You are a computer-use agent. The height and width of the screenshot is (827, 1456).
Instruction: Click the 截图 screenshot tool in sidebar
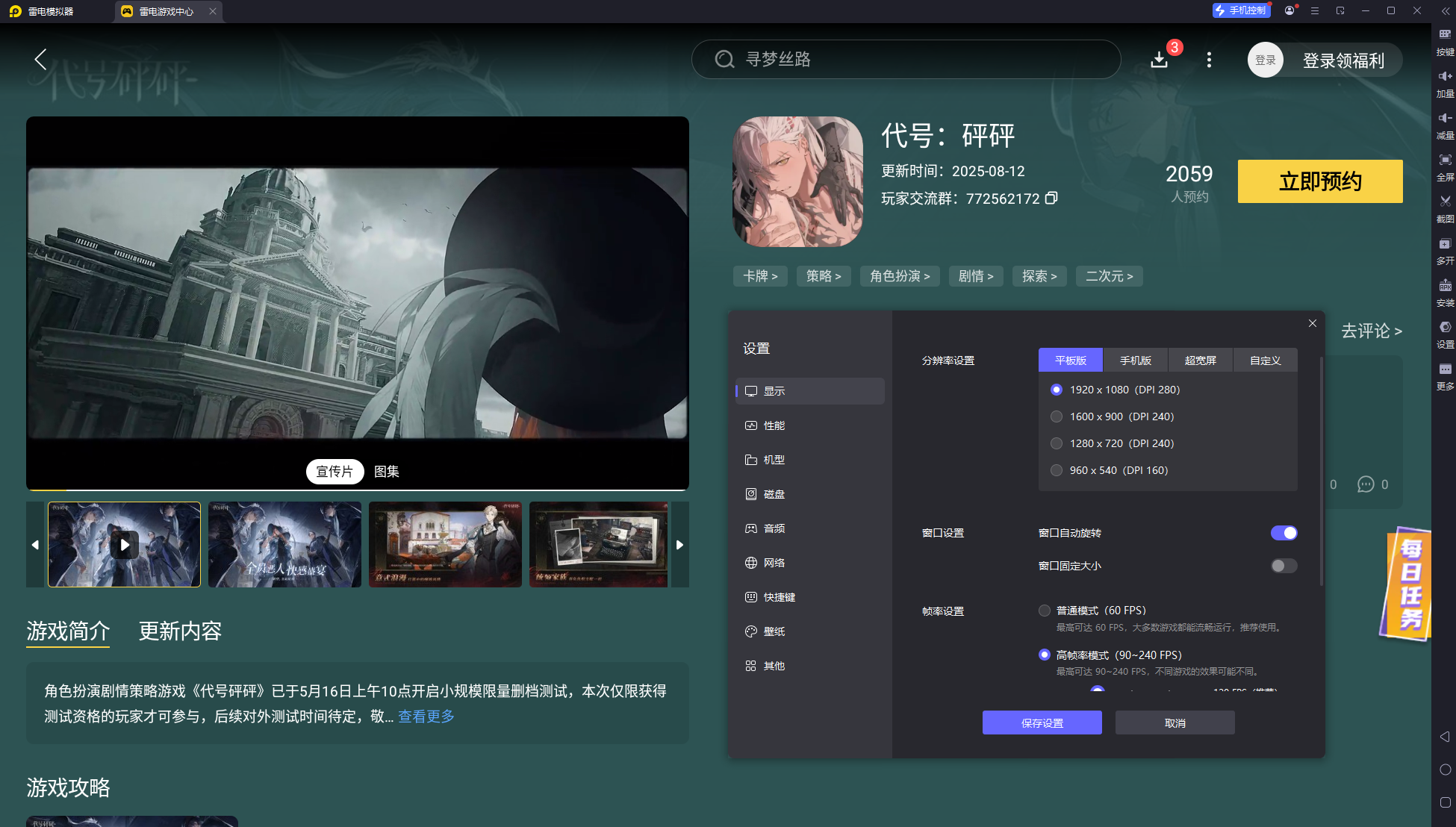[x=1444, y=208]
